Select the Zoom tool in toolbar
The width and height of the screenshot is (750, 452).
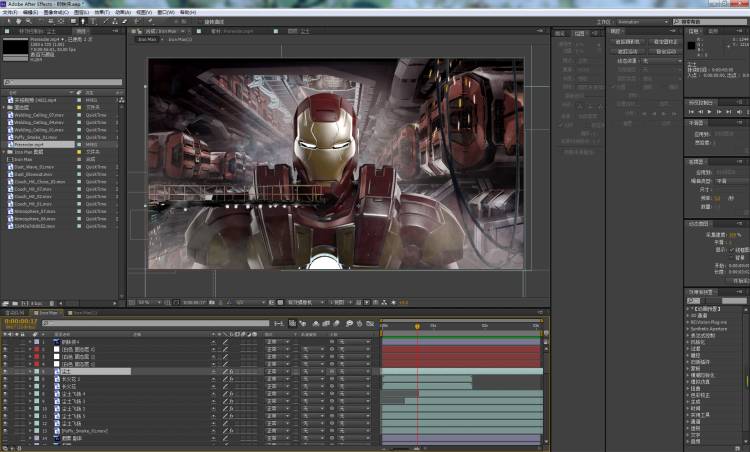pyautogui.click(x=27, y=21)
